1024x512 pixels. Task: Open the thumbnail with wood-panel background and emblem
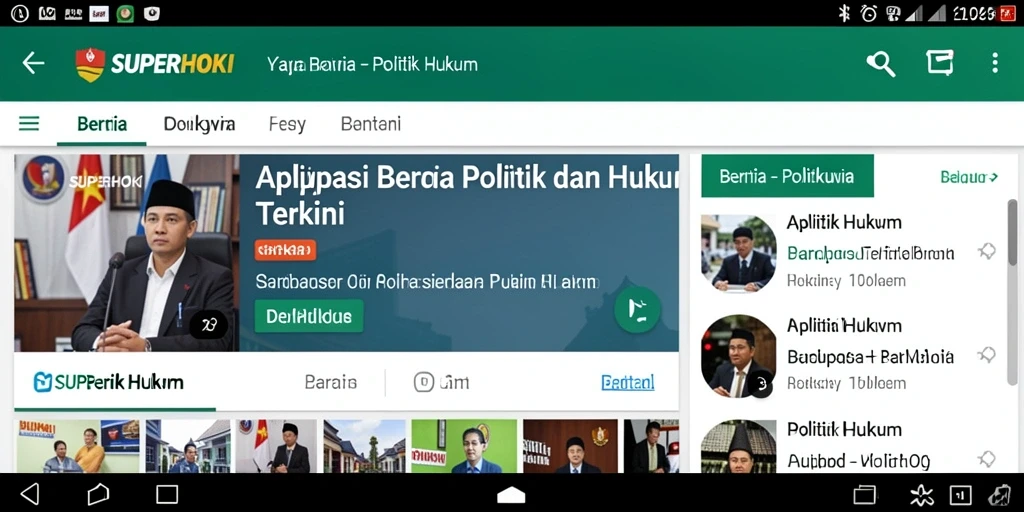(570, 446)
